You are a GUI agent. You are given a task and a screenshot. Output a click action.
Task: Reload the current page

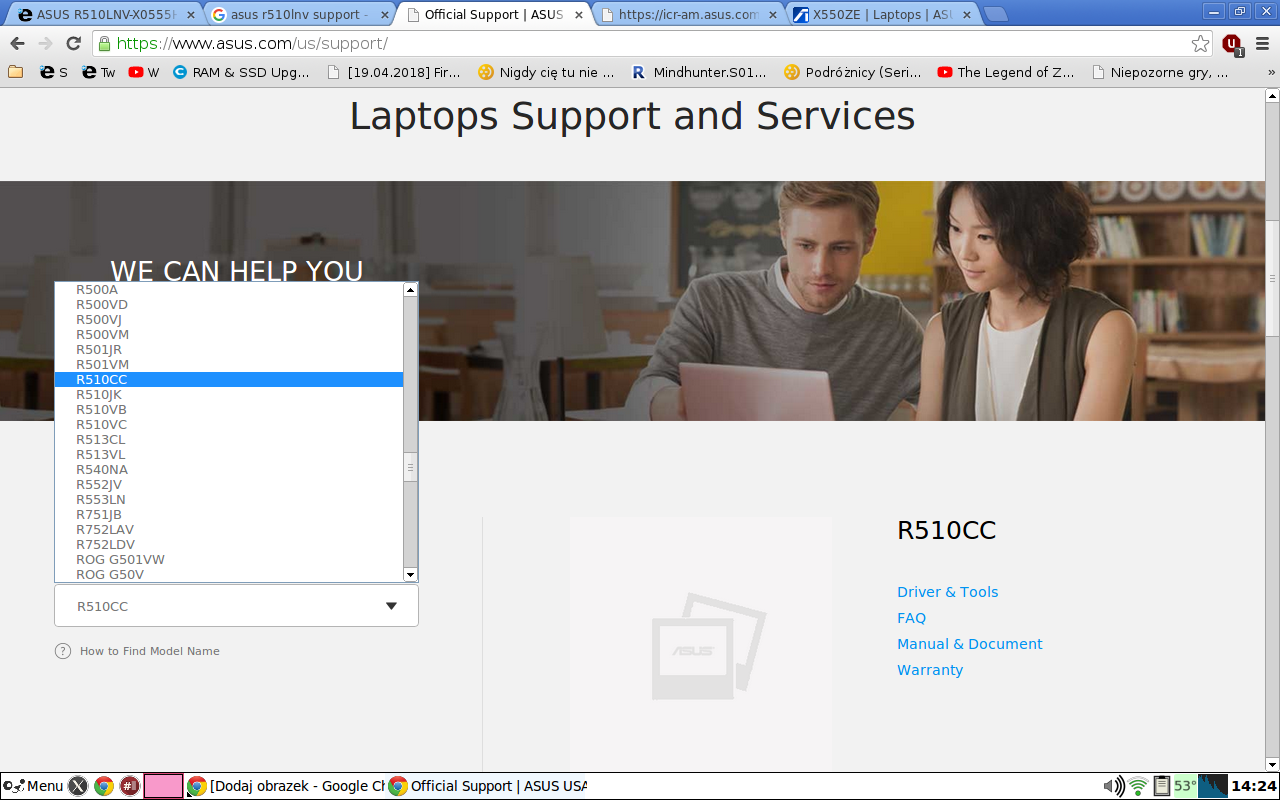[73, 44]
